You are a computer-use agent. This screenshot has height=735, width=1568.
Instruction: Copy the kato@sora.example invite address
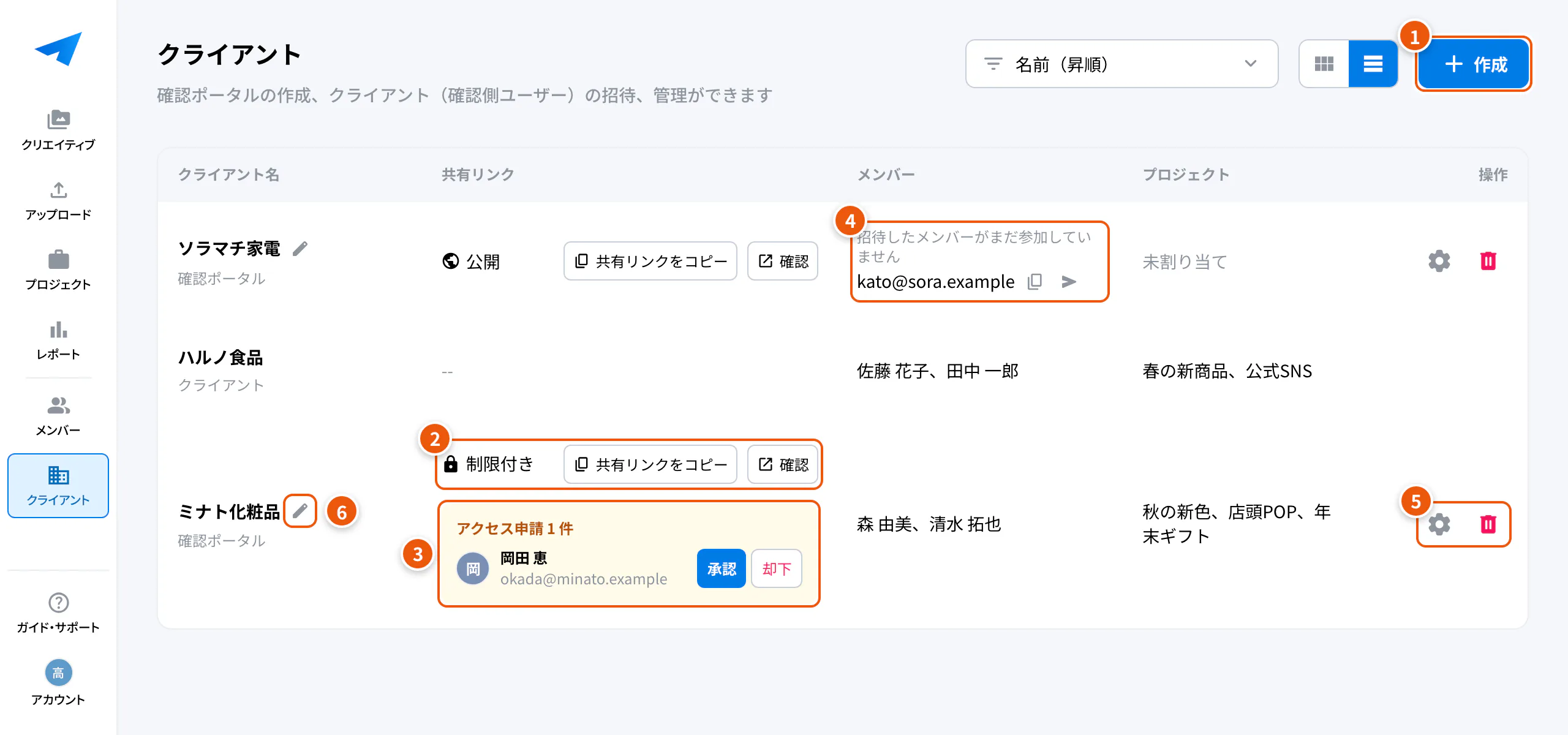pyautogui.click(x=1035, y=281)
